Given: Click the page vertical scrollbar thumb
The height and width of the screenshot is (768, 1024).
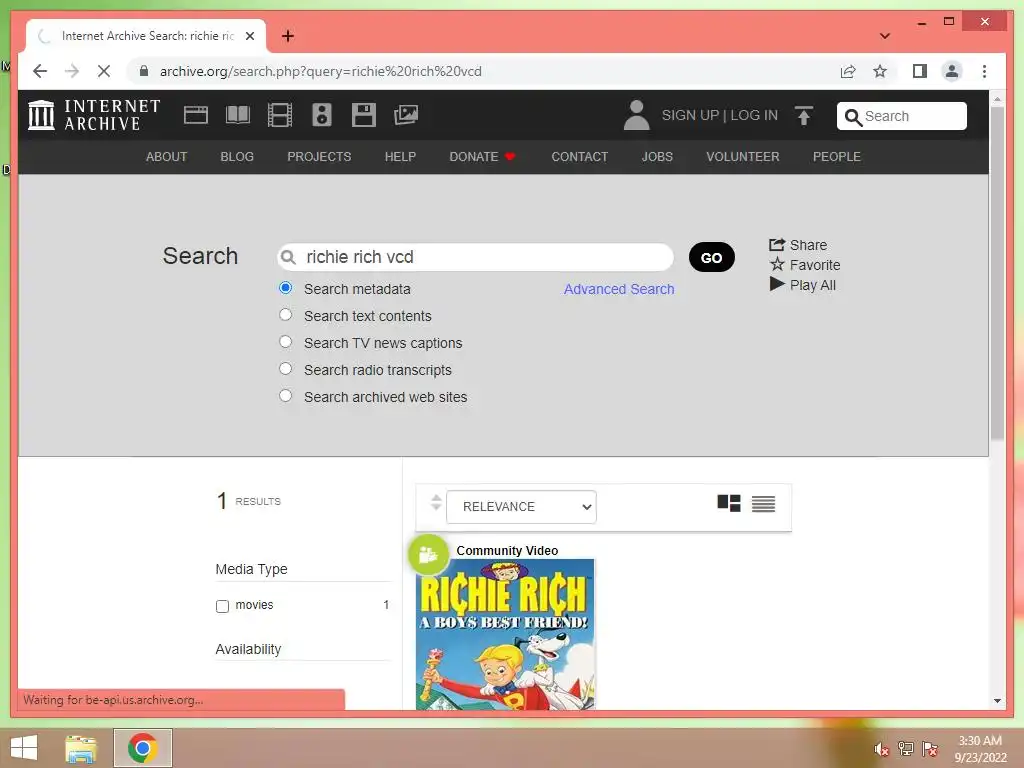Looking at the screenshot, I should click(x=997, y=273).
